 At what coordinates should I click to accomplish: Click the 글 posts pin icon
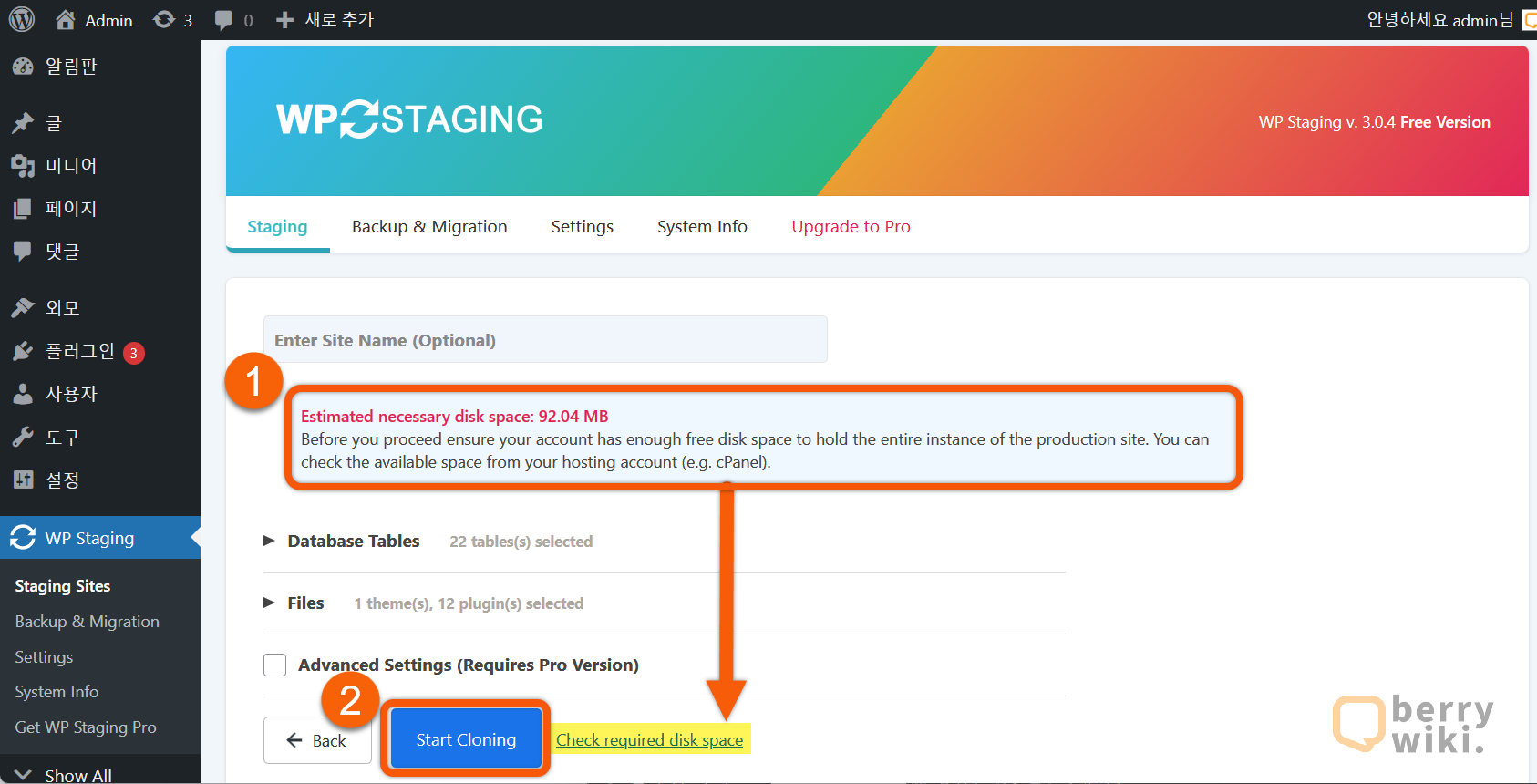tap(23, 123)
